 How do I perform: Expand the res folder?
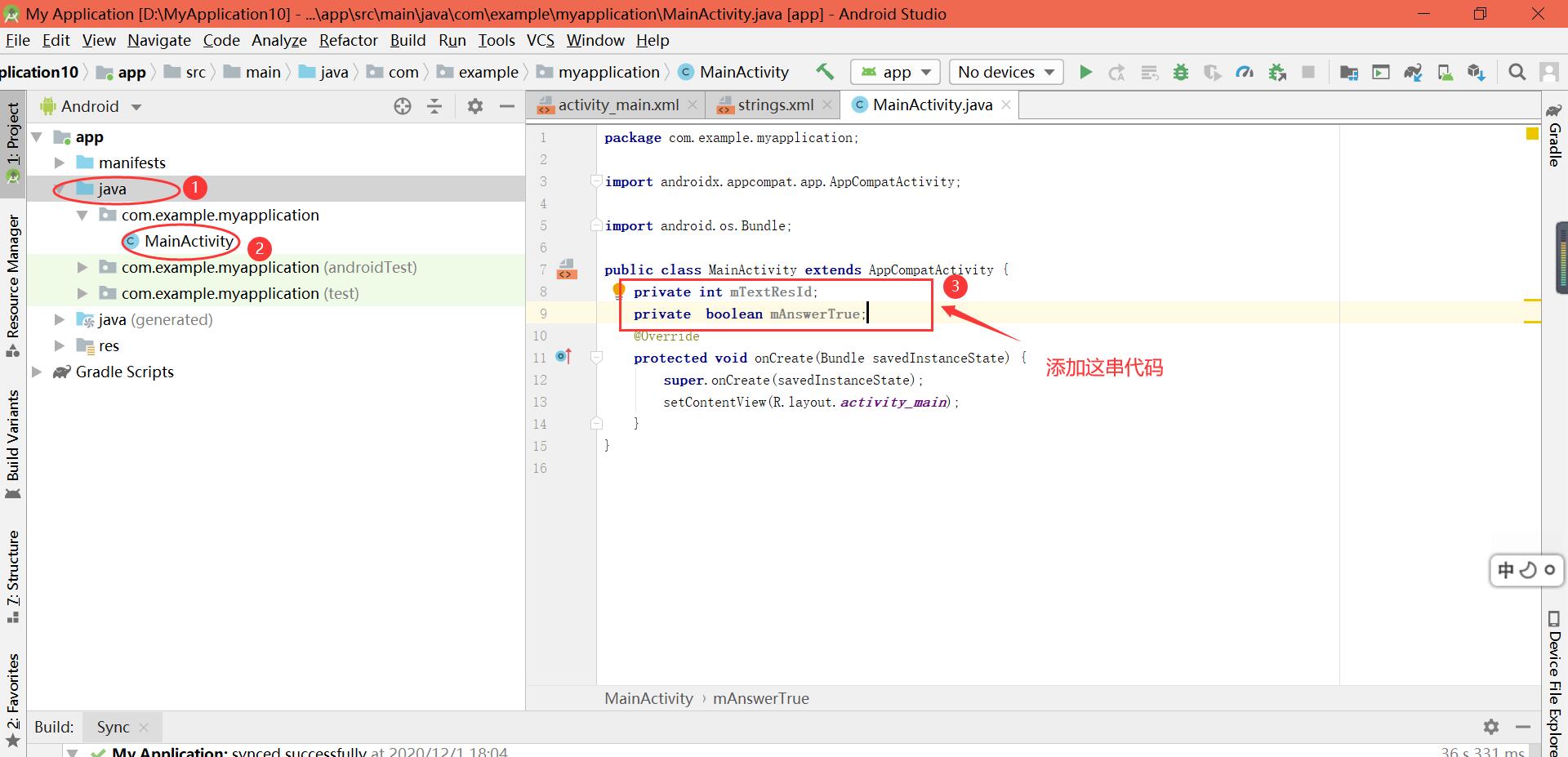[60, 345]
